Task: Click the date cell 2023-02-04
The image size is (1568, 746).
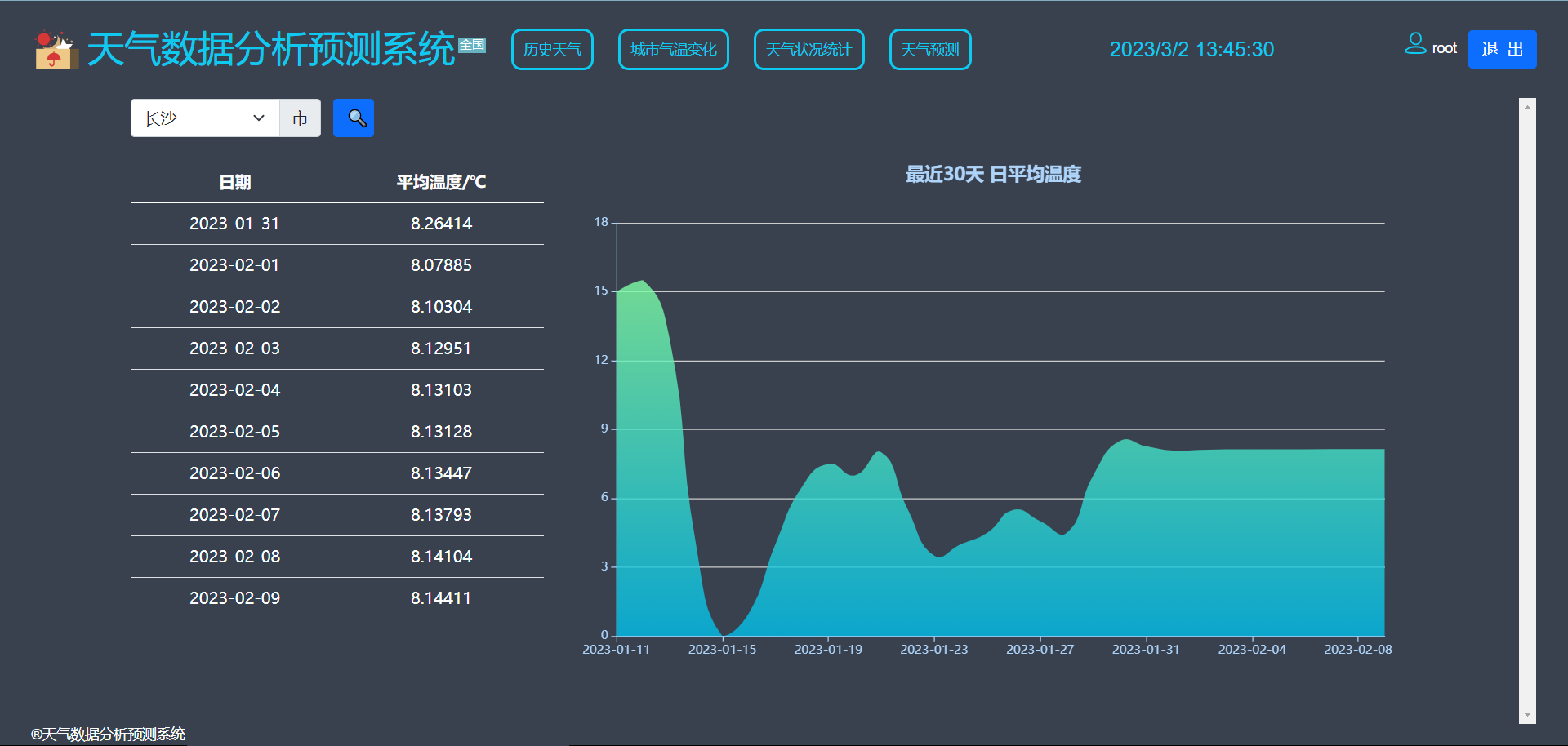Action: point(234,390)
